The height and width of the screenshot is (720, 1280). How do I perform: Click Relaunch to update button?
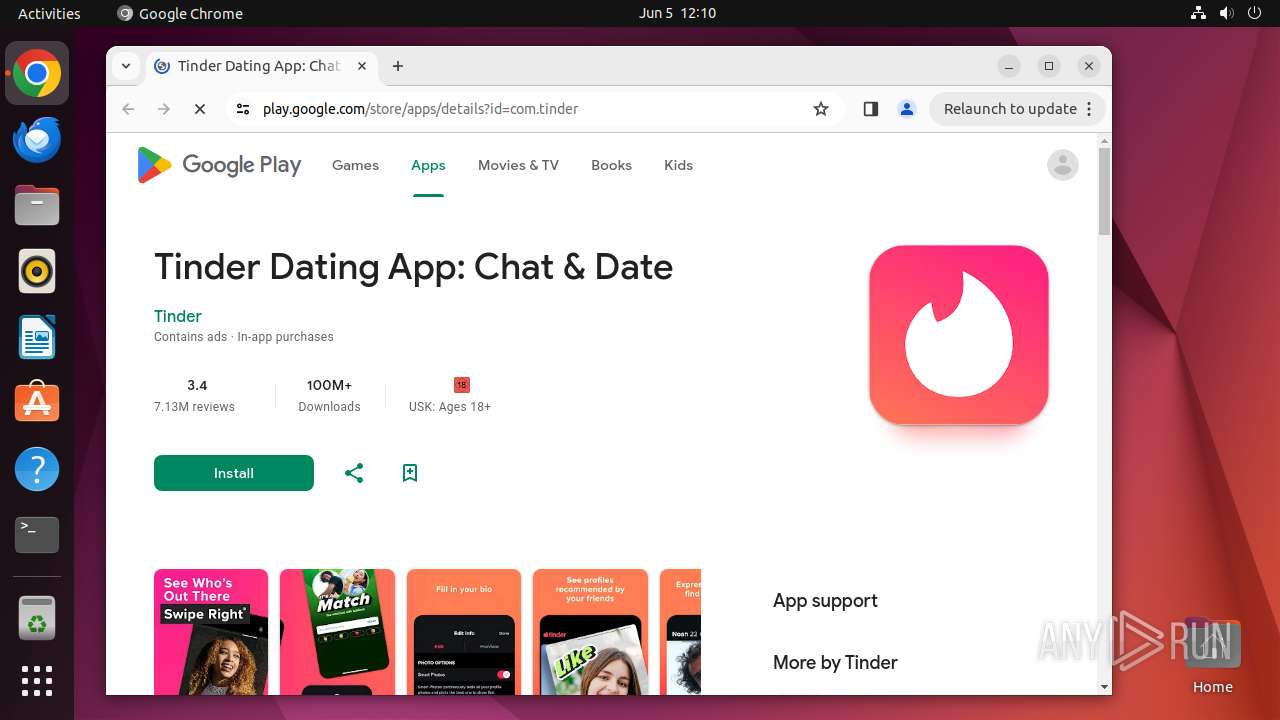click(1010, 109)
